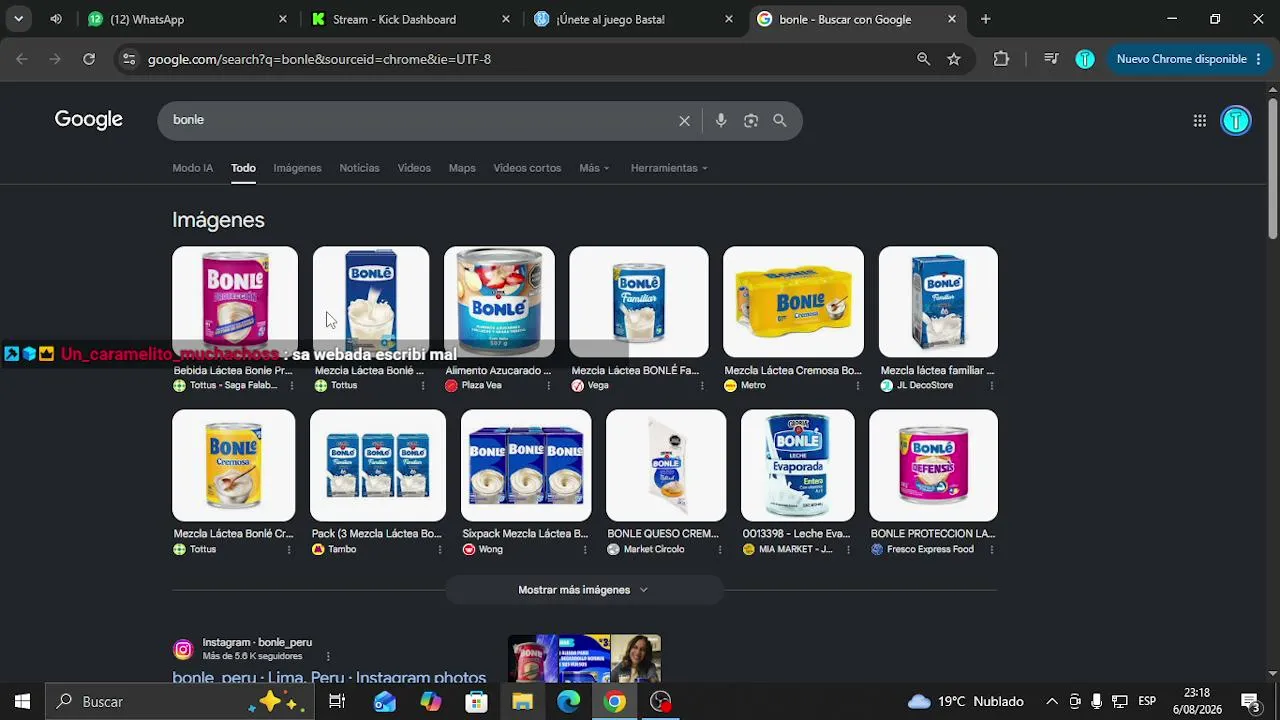Show hidden system tray icons
The width and height of the screenshot is (1280, 720).
point(1052,702)
